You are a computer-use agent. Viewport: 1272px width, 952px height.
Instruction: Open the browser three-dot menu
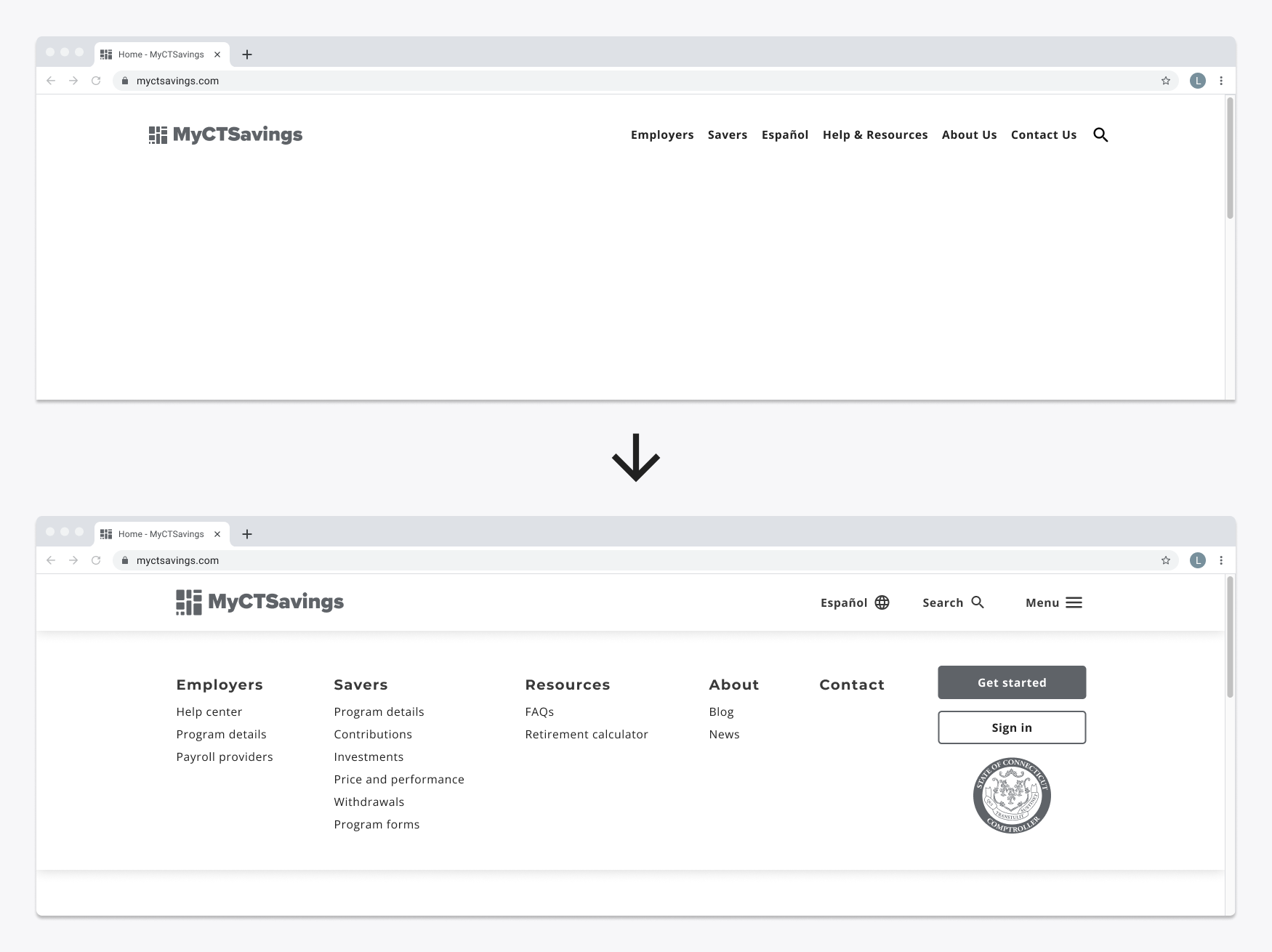coord(1221,81)
